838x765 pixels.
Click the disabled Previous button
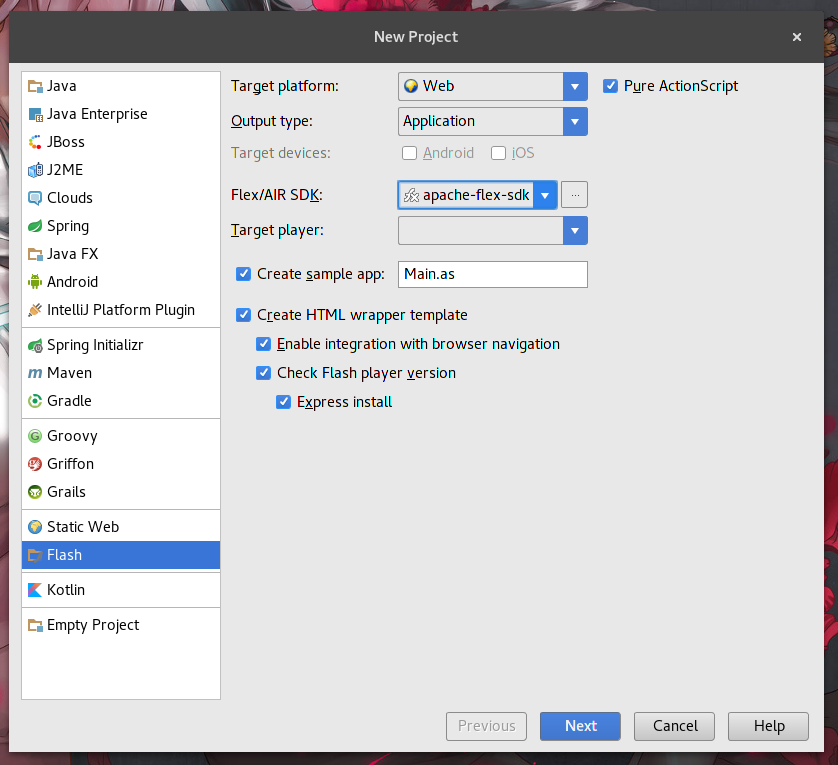coord(486,726)
